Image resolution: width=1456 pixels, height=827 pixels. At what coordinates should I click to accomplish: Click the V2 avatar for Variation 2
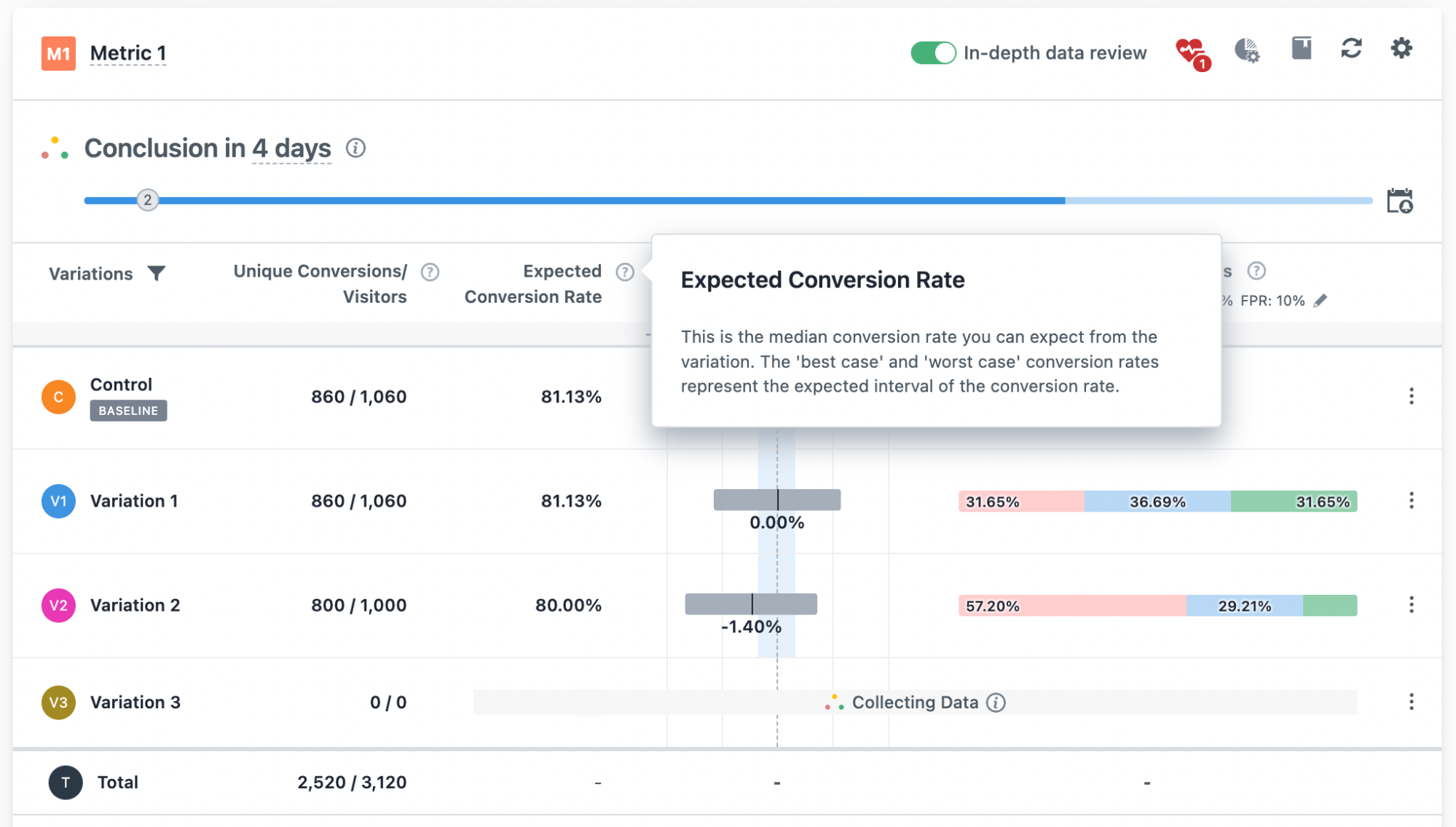point(58,605)
